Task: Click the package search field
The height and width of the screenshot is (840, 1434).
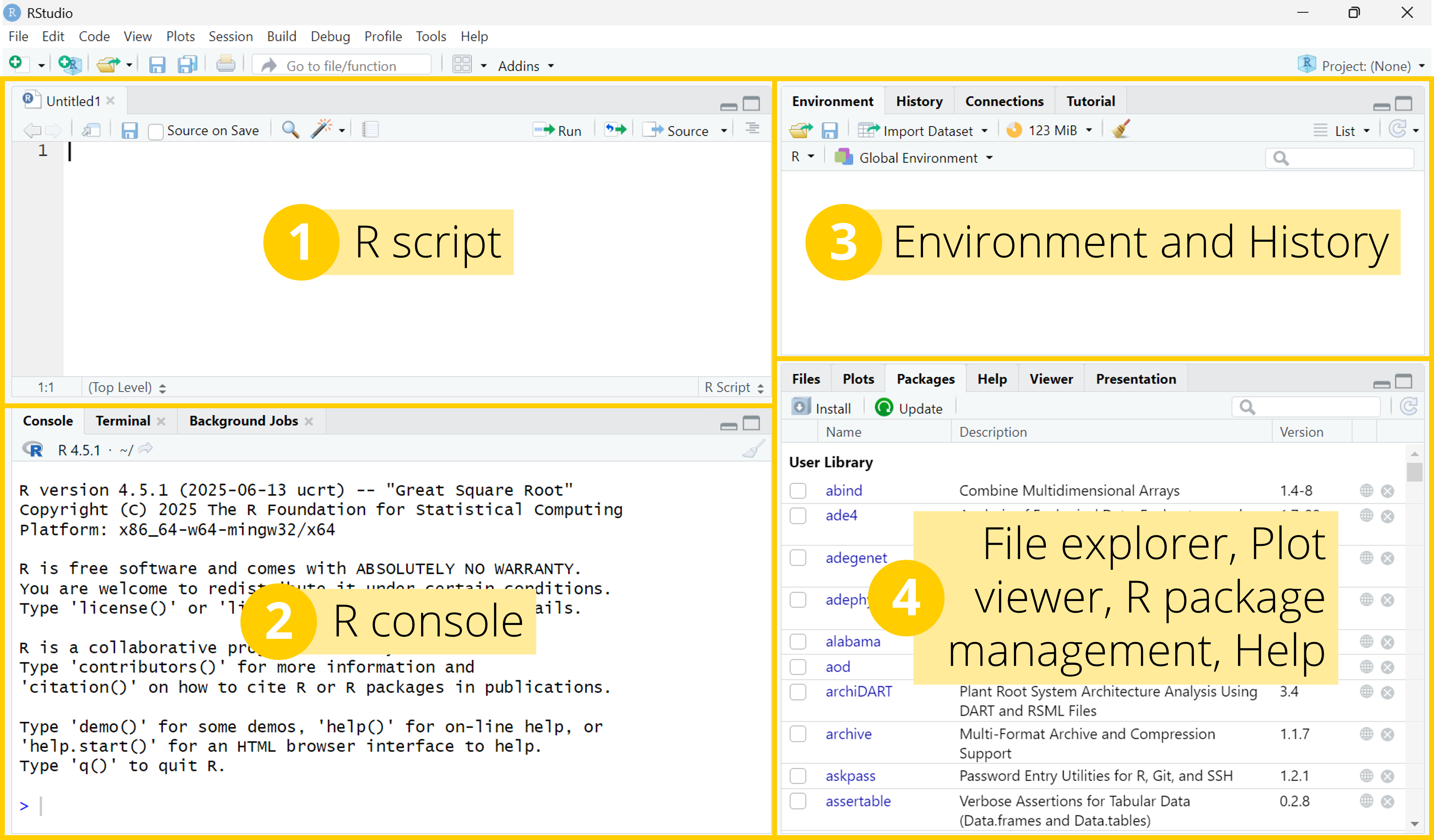Action: point(1306,406)
